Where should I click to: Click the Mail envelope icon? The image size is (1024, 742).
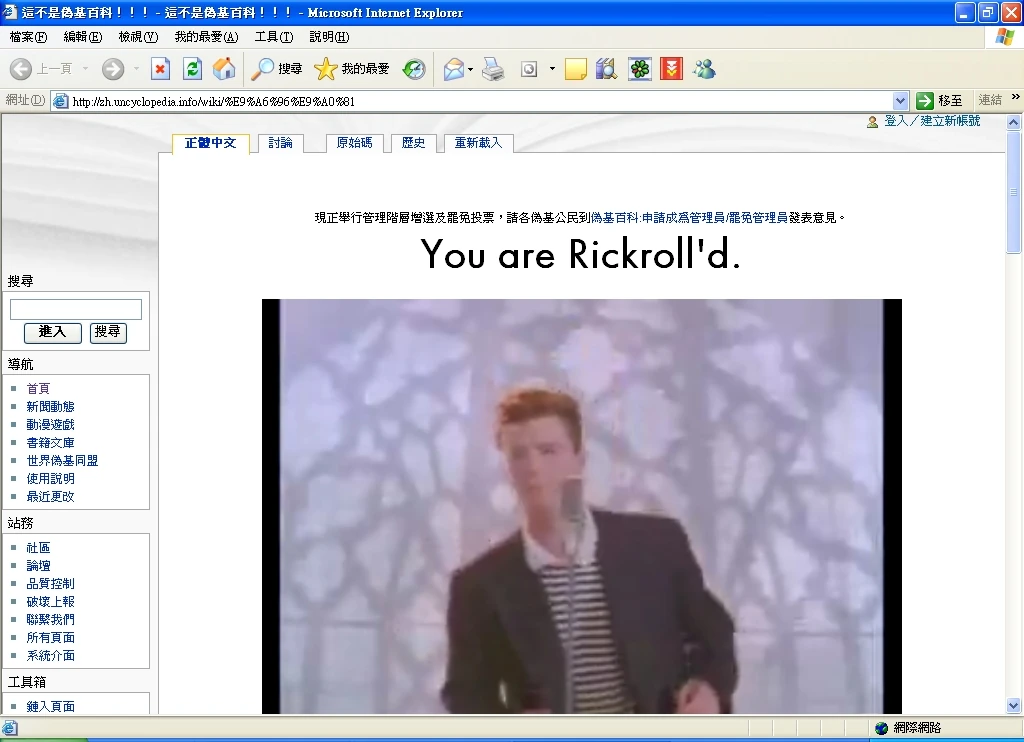453,69
